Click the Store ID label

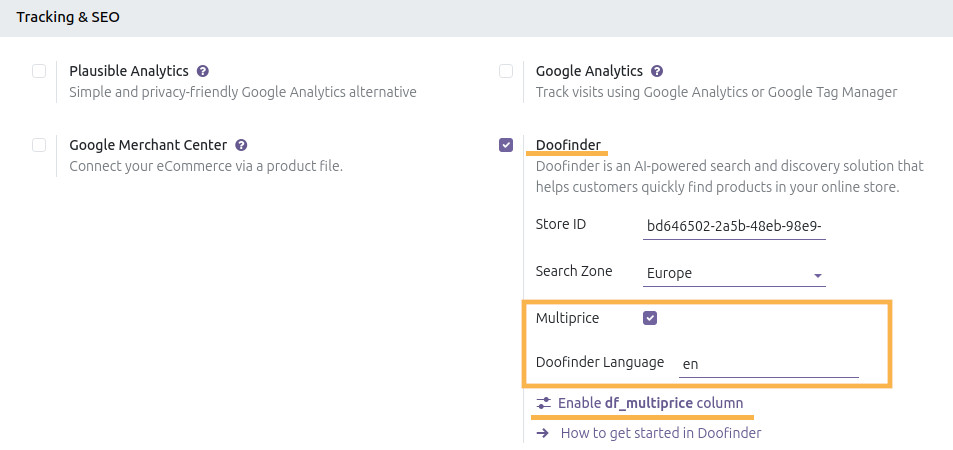(x=561, y=224)
